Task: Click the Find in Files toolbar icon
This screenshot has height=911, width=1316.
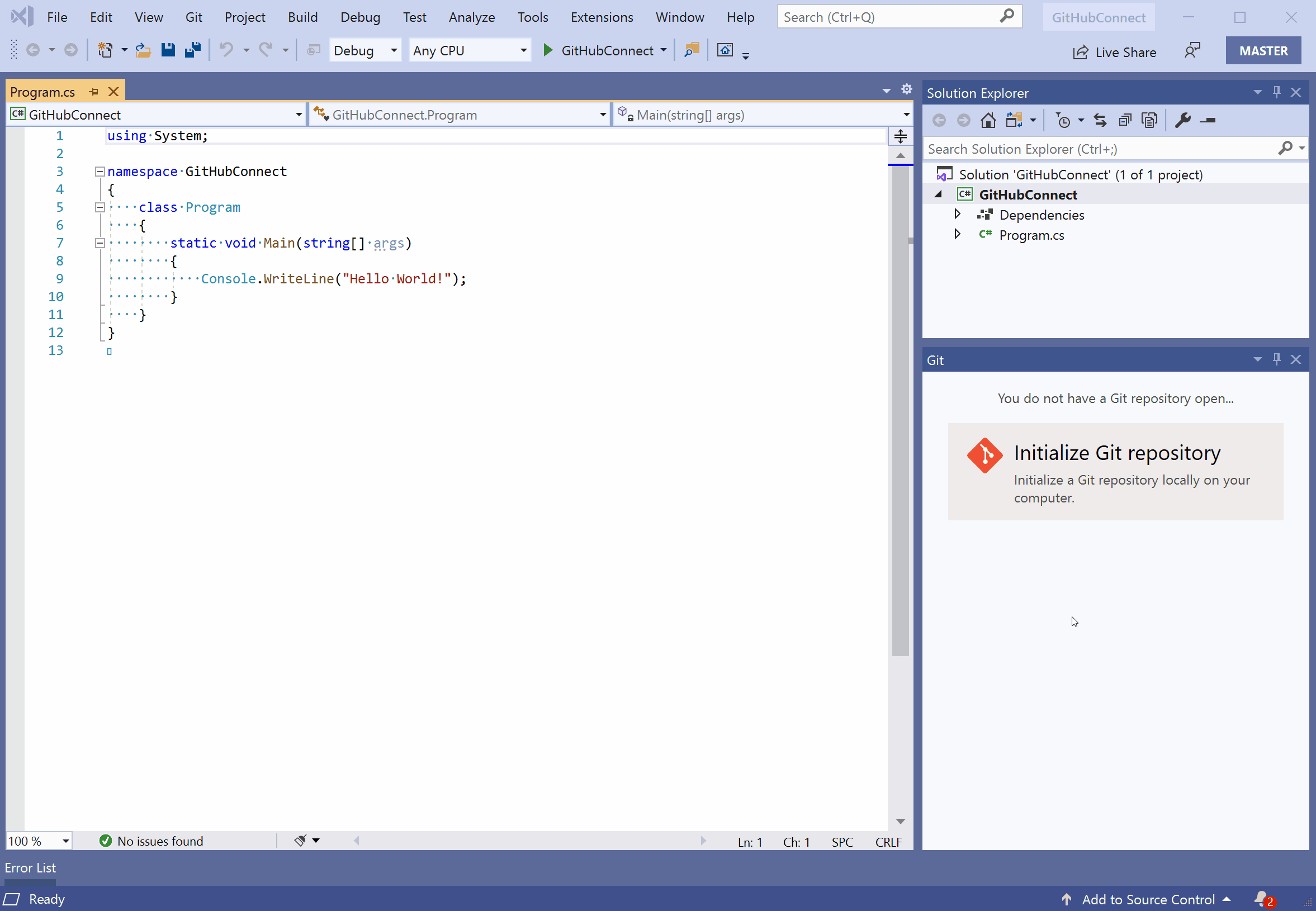Action: (x=692, y=50)
